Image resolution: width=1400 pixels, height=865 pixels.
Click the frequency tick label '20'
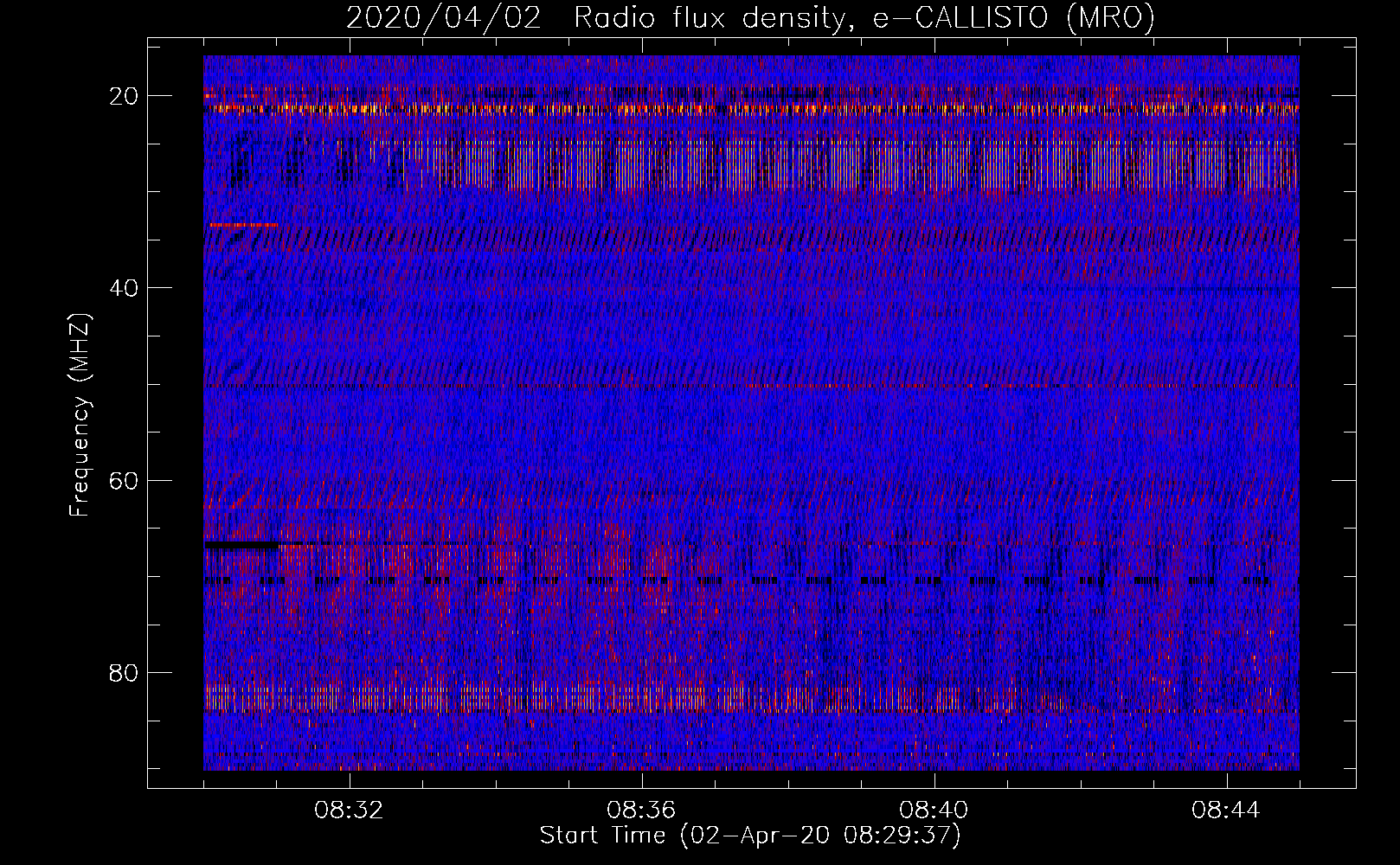(x=125, y=95)
